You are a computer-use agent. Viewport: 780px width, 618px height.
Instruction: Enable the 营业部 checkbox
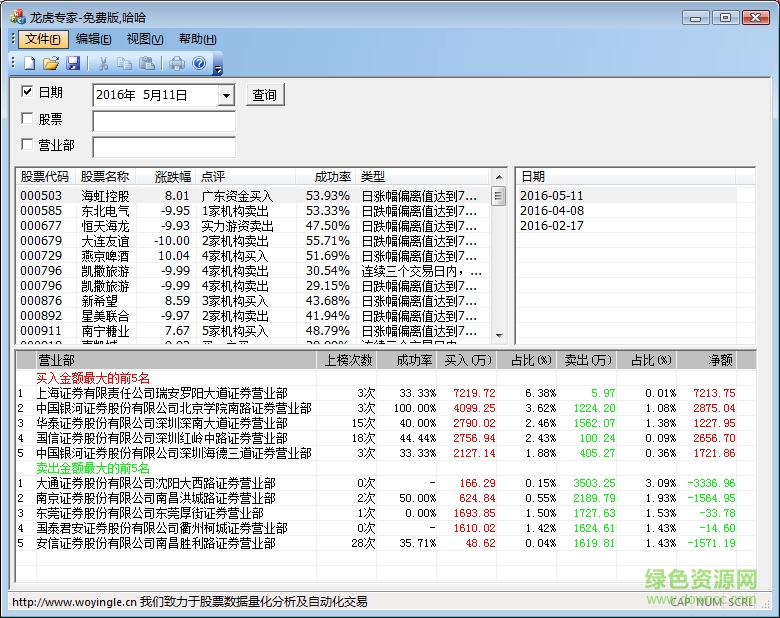coord(28,146)
